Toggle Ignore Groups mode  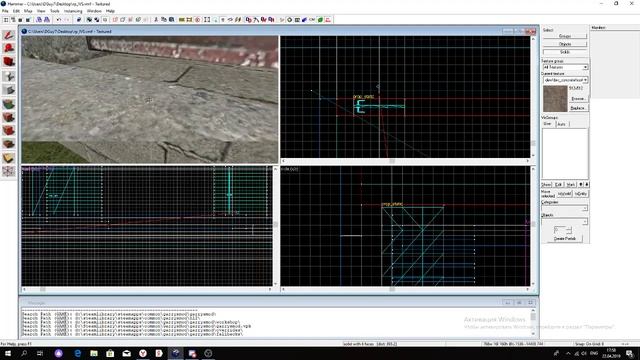pyautogui.click(x=104, y=20)
